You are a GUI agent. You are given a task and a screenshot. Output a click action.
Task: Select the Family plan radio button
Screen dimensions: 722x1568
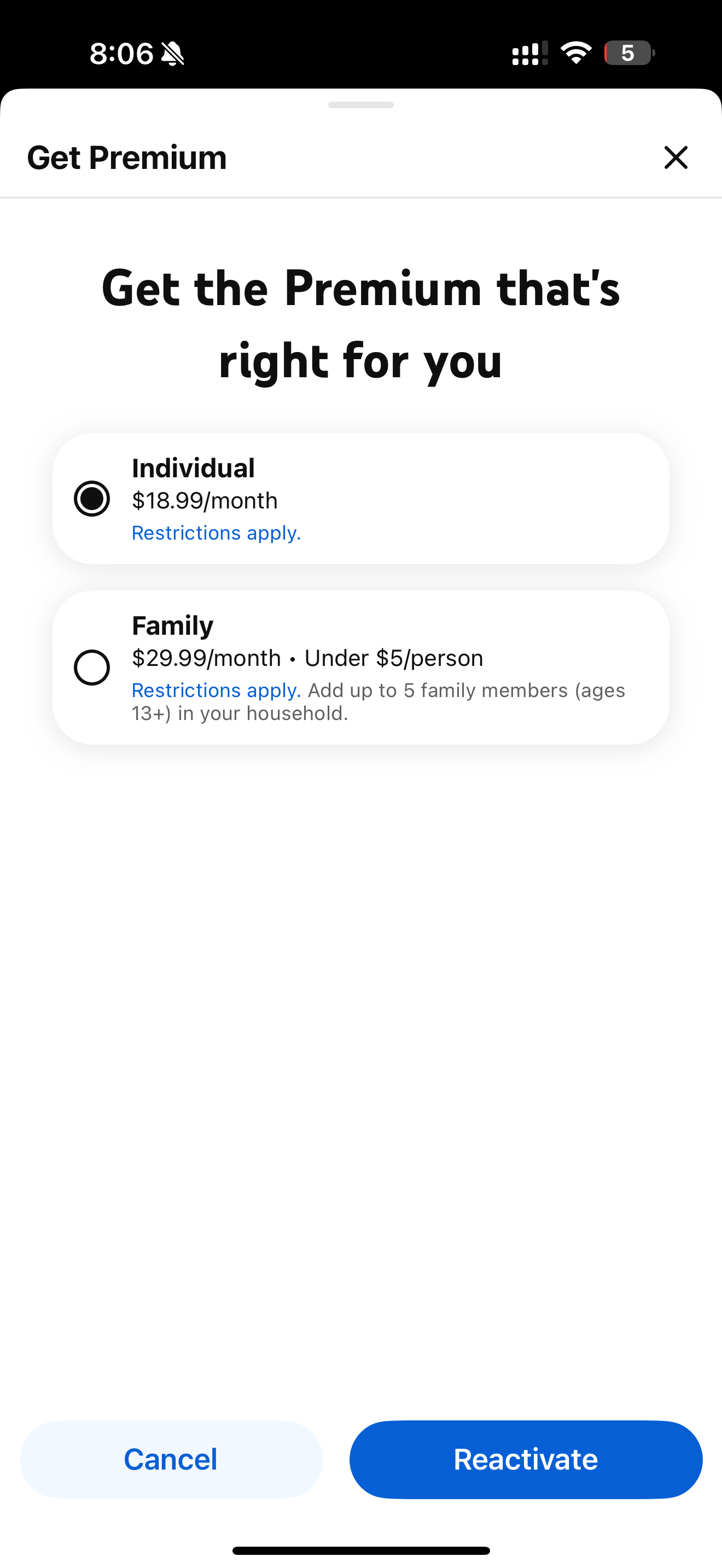pyautogui.click(x=92, y=668)
